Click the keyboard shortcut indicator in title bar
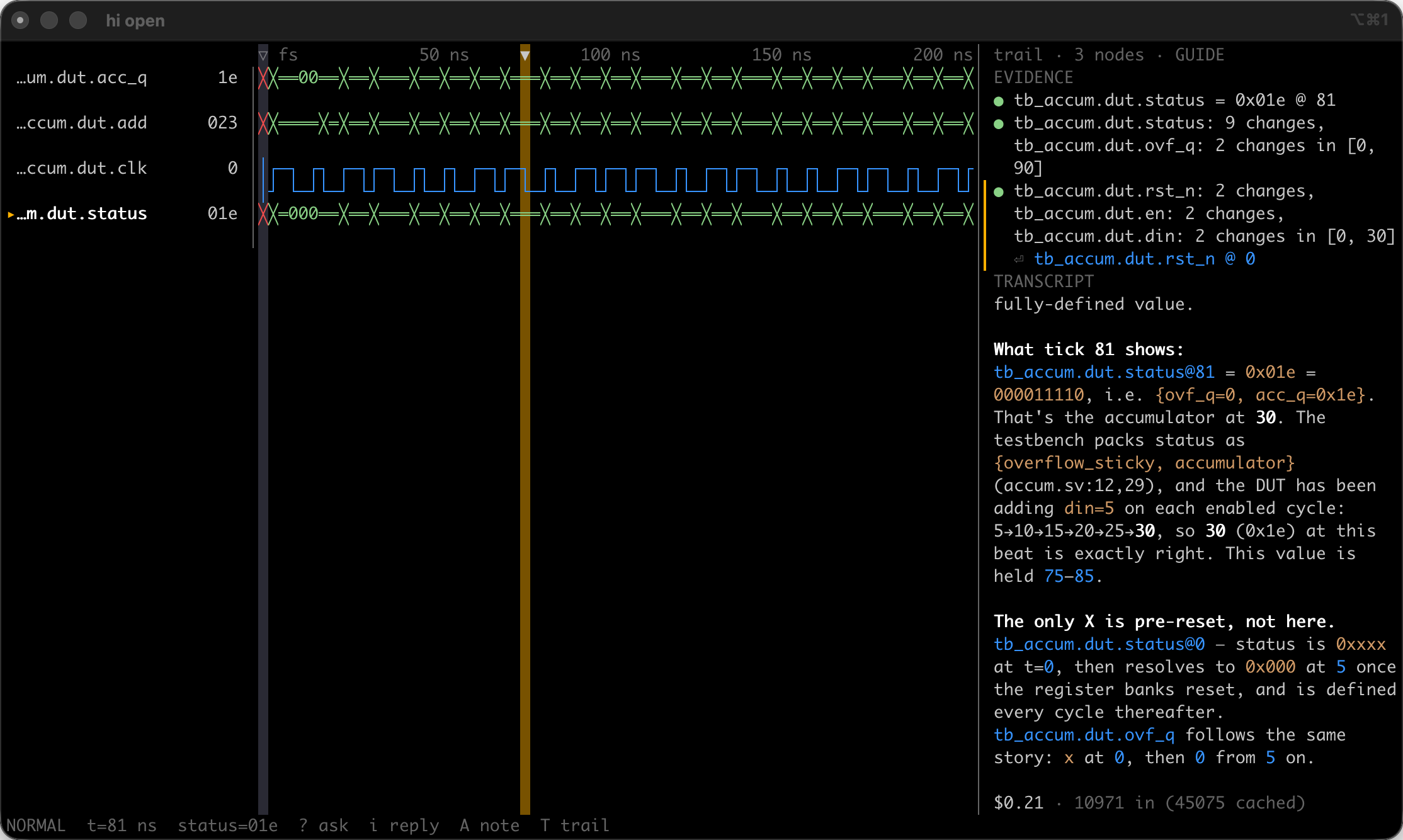This screenshot has width=1403, height=840. point(1369,20)
